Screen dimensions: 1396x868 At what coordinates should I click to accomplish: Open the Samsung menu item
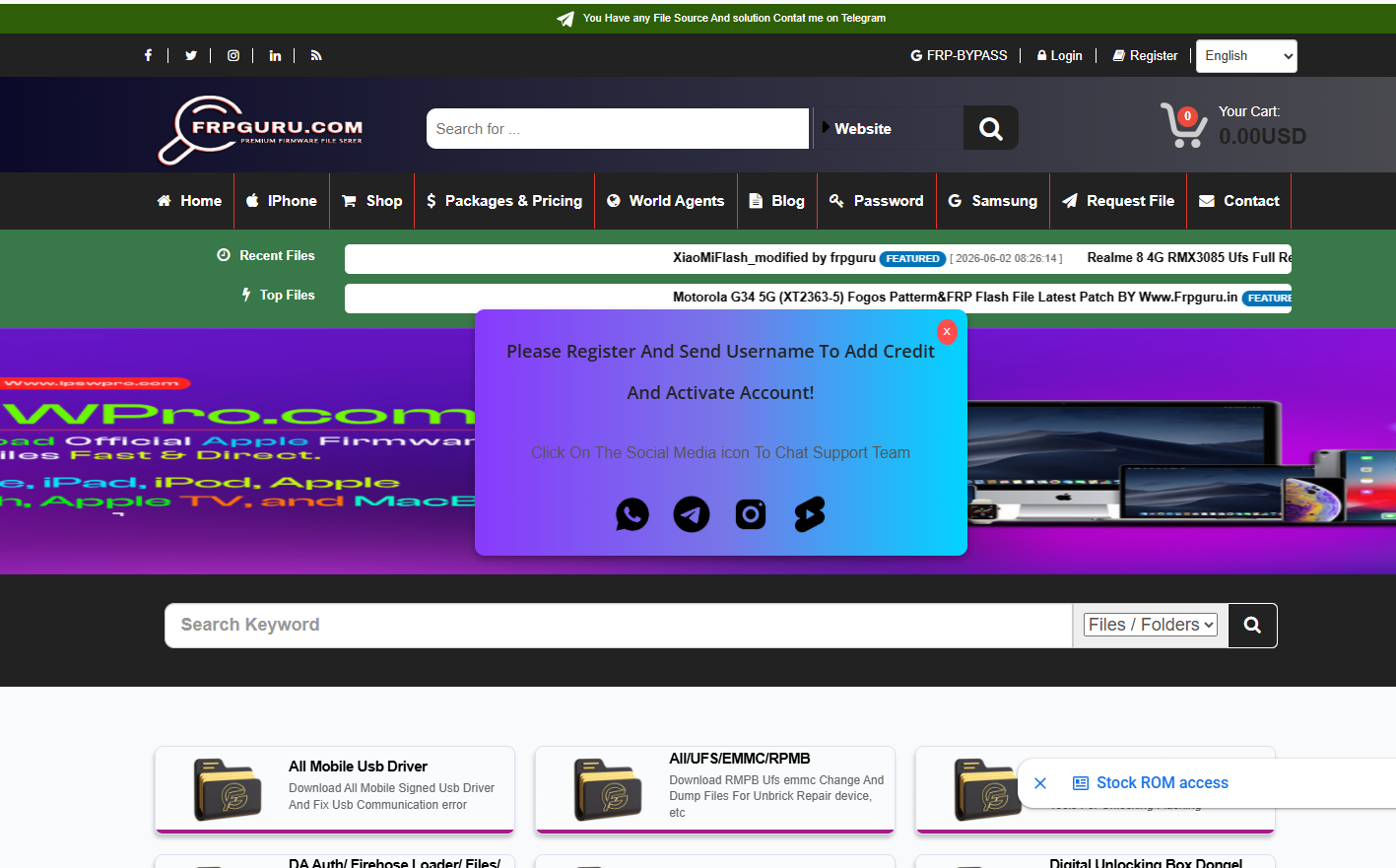coord(993,201)
